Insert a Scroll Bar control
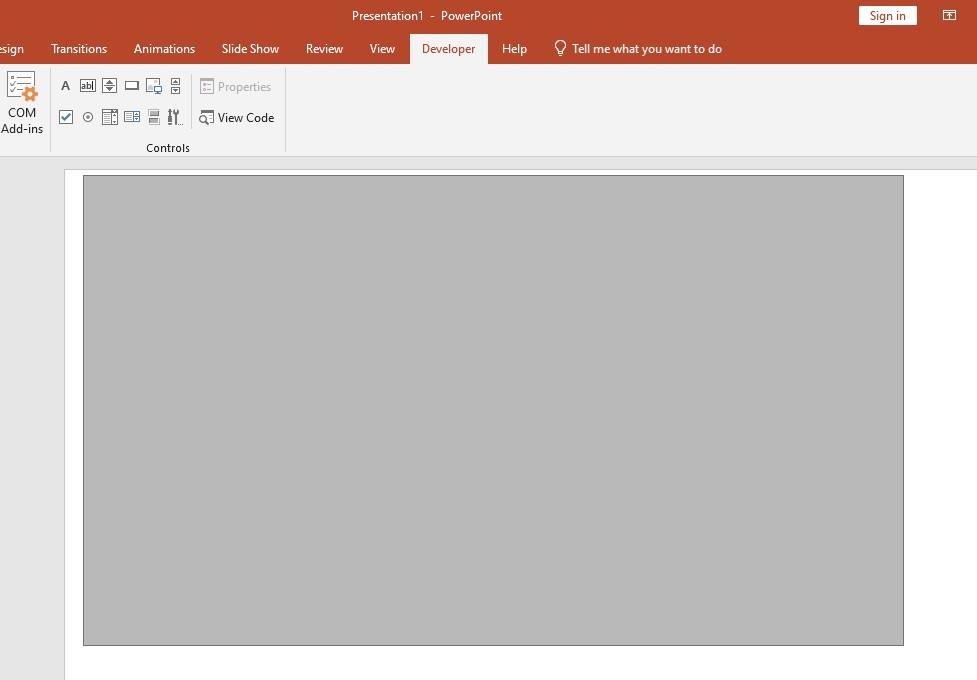Screen dimensions: 977x680 tap(175, 86)
